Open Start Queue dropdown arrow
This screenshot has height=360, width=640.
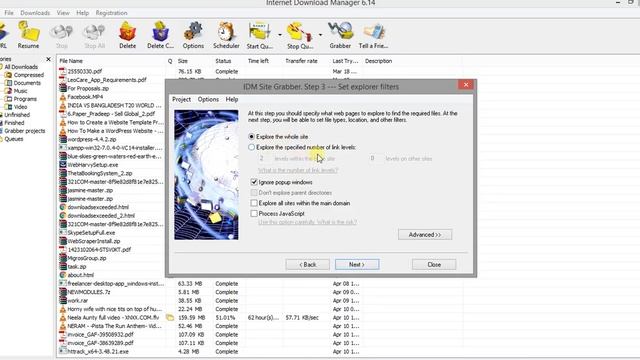280,35
